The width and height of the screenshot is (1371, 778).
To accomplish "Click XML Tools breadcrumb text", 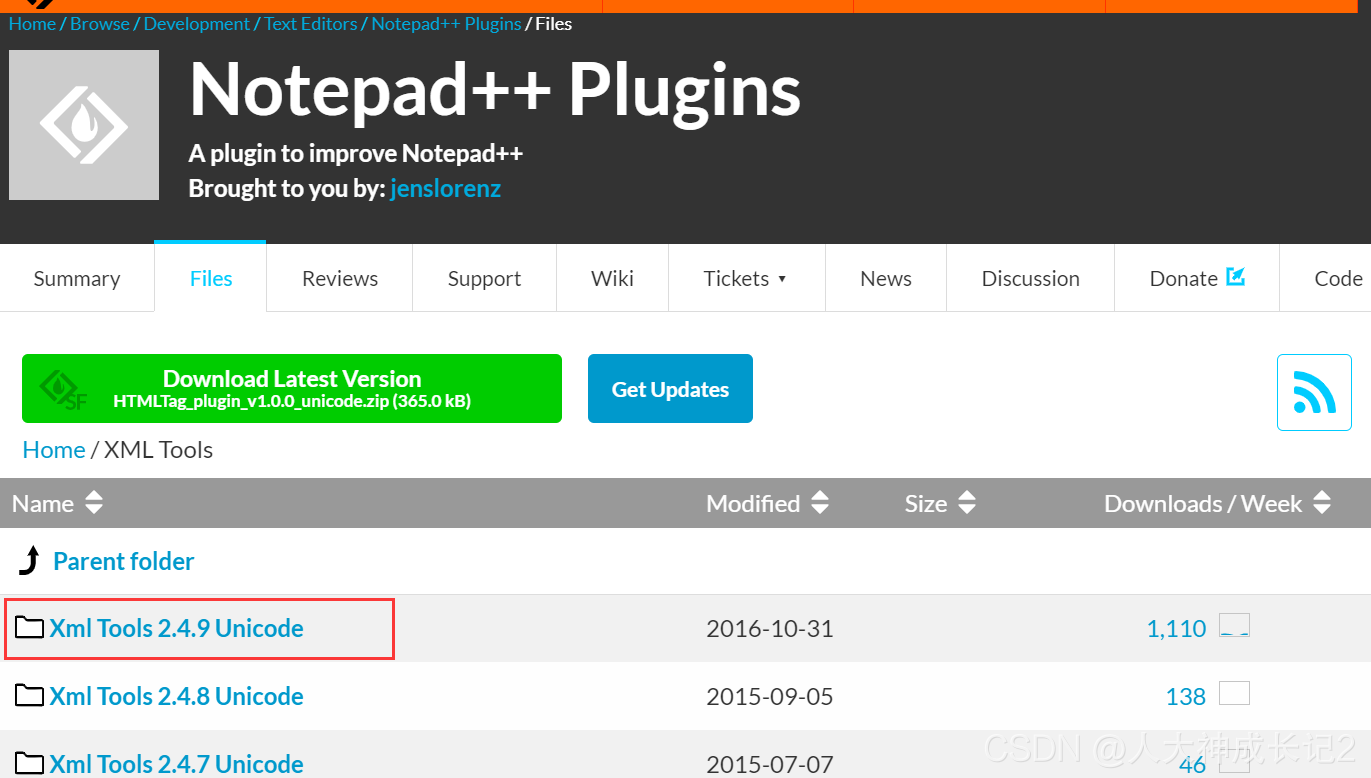I will (159, 449).
